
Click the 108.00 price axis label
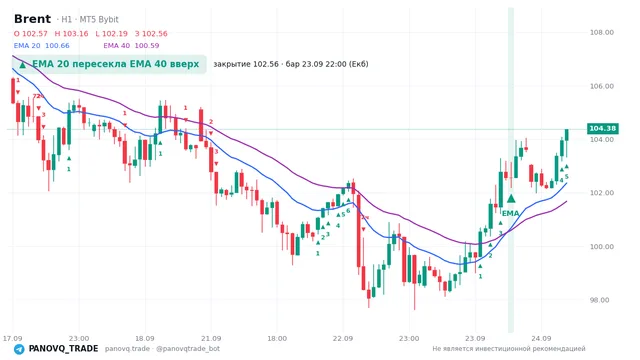602,32
